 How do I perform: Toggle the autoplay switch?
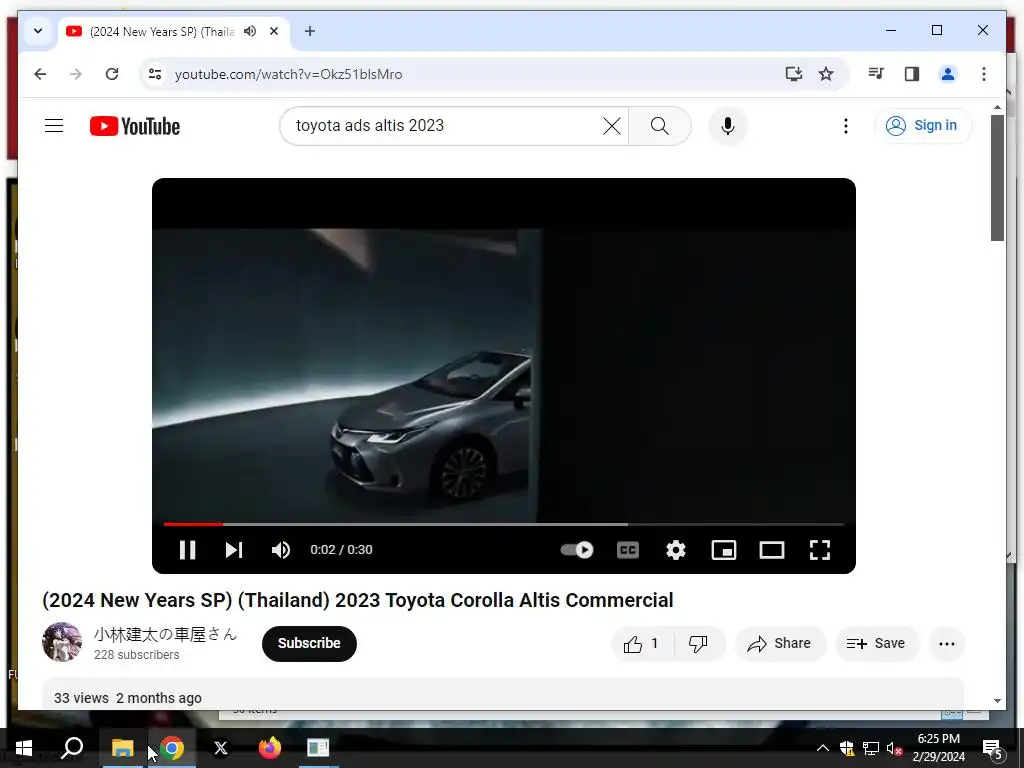coord(577,550)
